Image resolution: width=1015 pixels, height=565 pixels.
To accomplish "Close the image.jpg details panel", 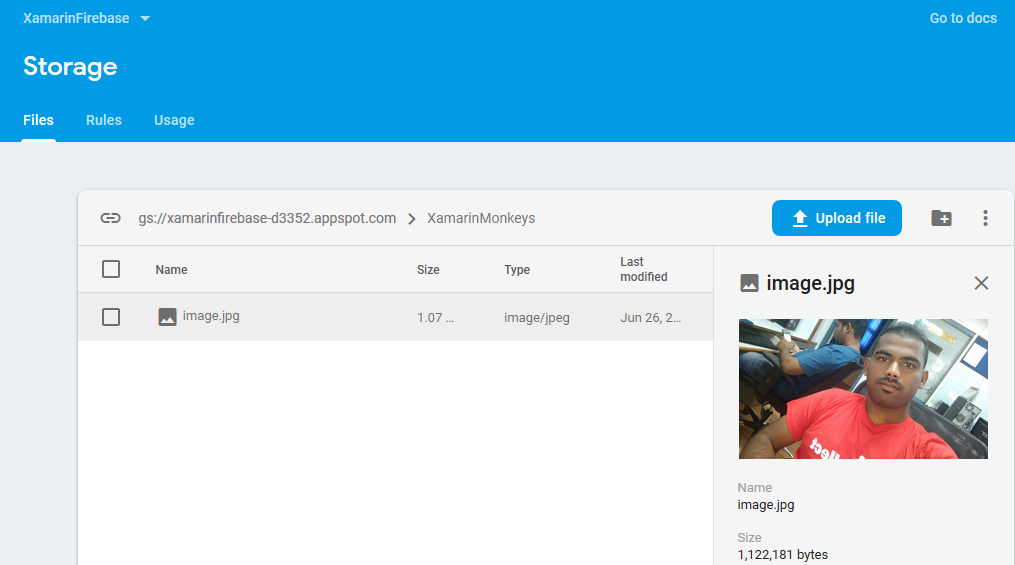I will [981, 283].
